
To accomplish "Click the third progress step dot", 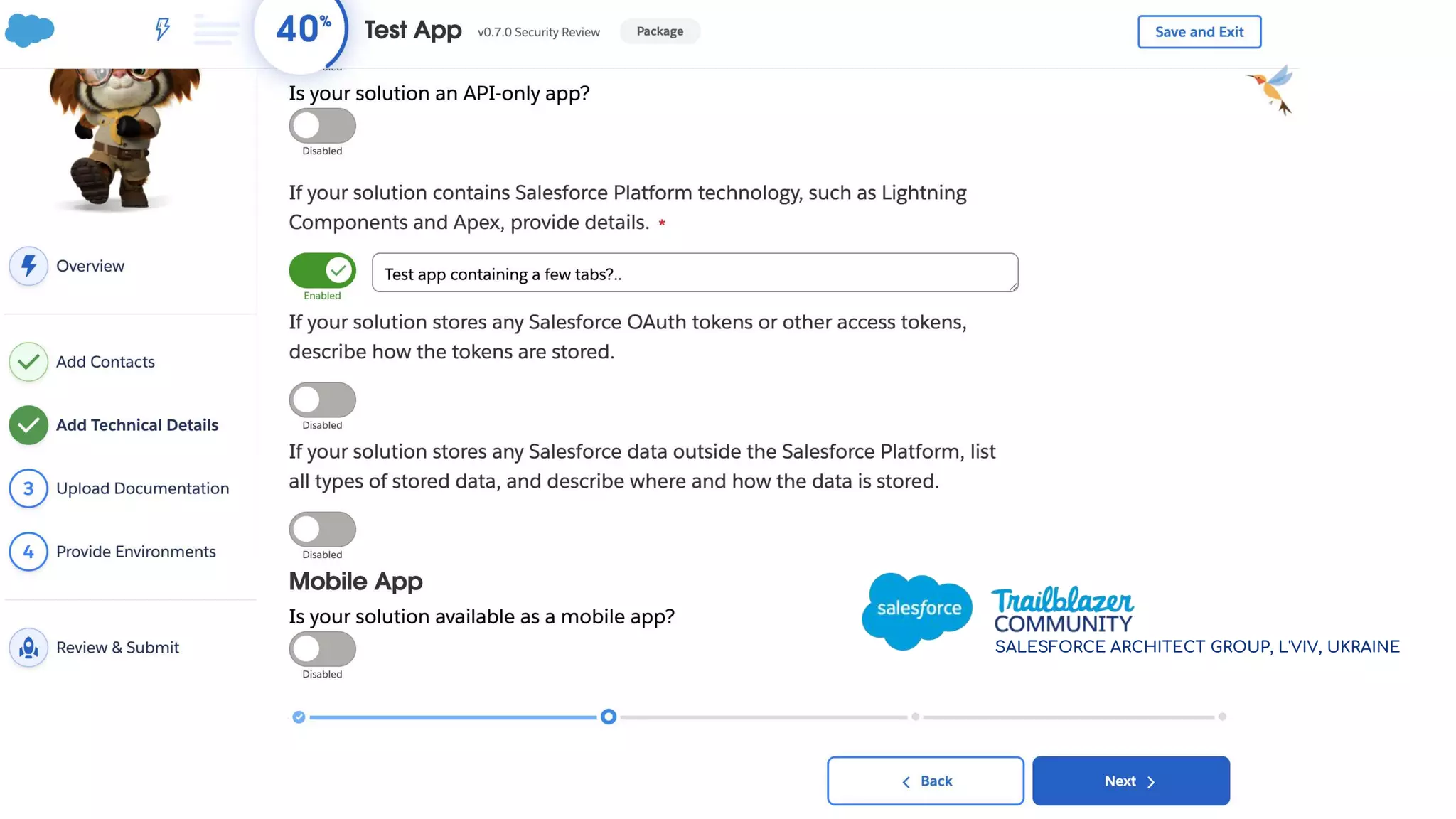I will [916, 717].
